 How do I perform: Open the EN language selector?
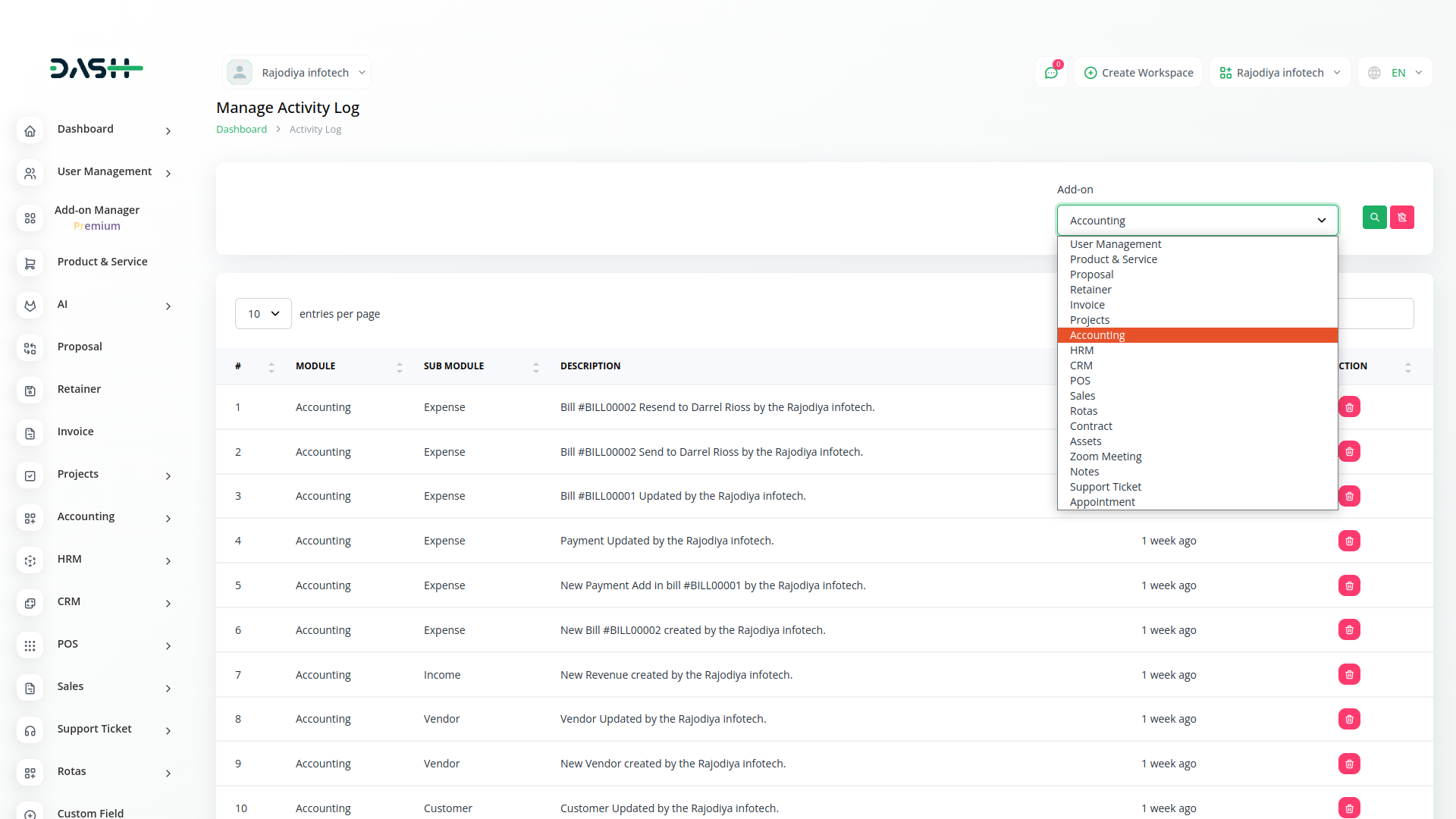tap(1396, 73)
